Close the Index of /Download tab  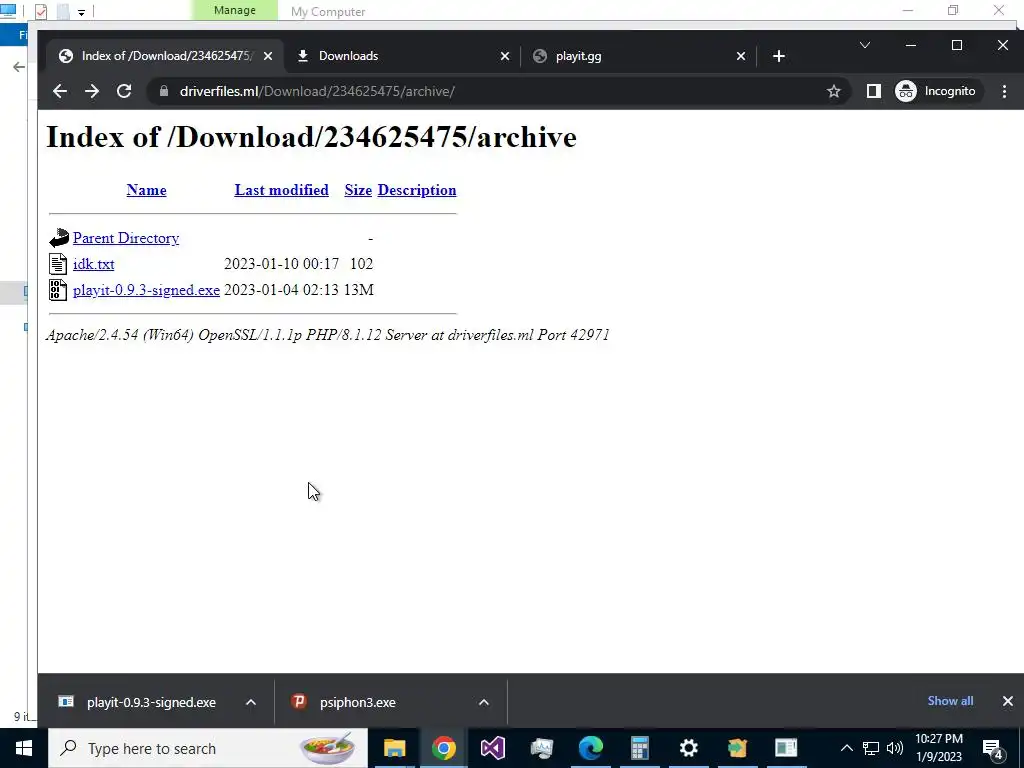[x=268, y=56]
